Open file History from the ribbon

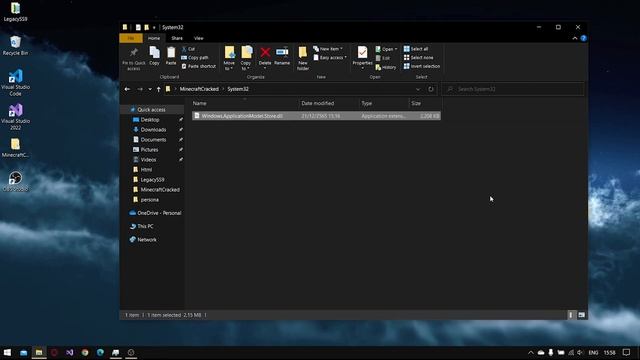tap(386, 67)
